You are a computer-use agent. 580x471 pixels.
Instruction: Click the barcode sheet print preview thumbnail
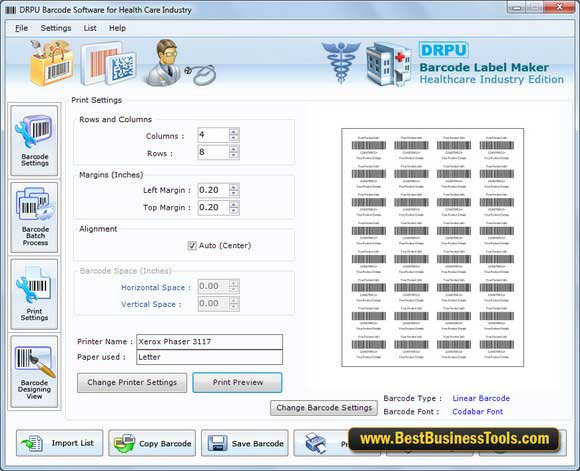432,248
